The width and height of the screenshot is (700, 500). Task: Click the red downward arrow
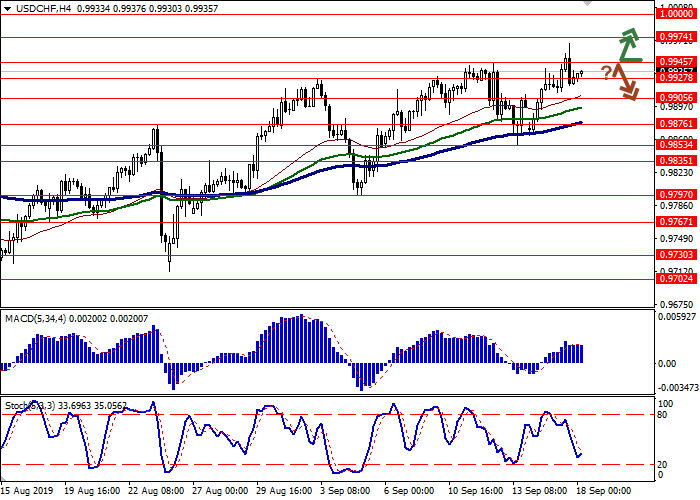pyautogui.click(x=628, y=83)
